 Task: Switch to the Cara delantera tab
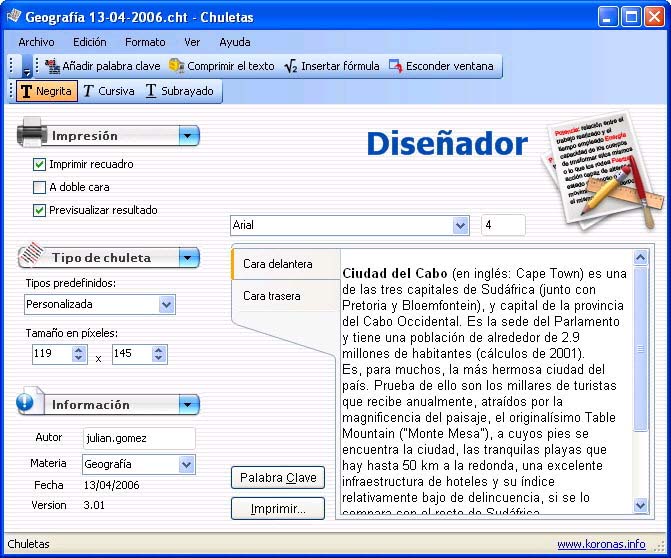286,264
